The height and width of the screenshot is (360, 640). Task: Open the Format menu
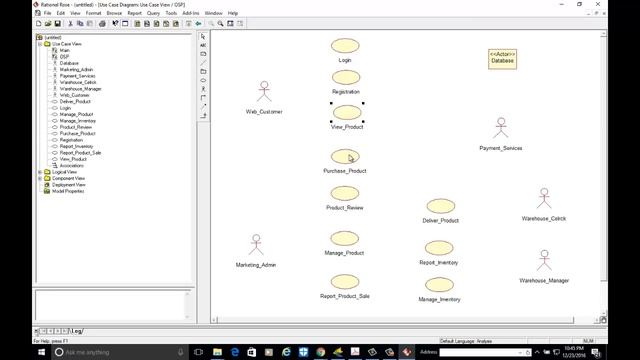pos(93,13)
